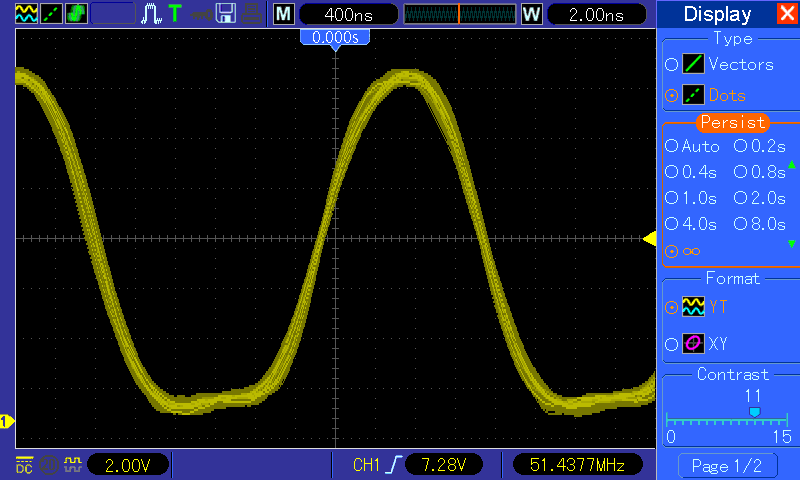
Task: Pick the 4.0s persistence setting
Action: tap(671, 224)
